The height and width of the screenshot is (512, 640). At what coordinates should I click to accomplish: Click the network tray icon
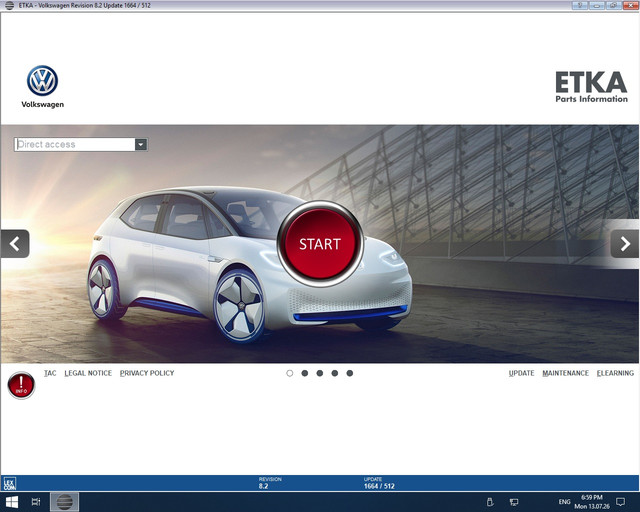click(x=514, y=502)
